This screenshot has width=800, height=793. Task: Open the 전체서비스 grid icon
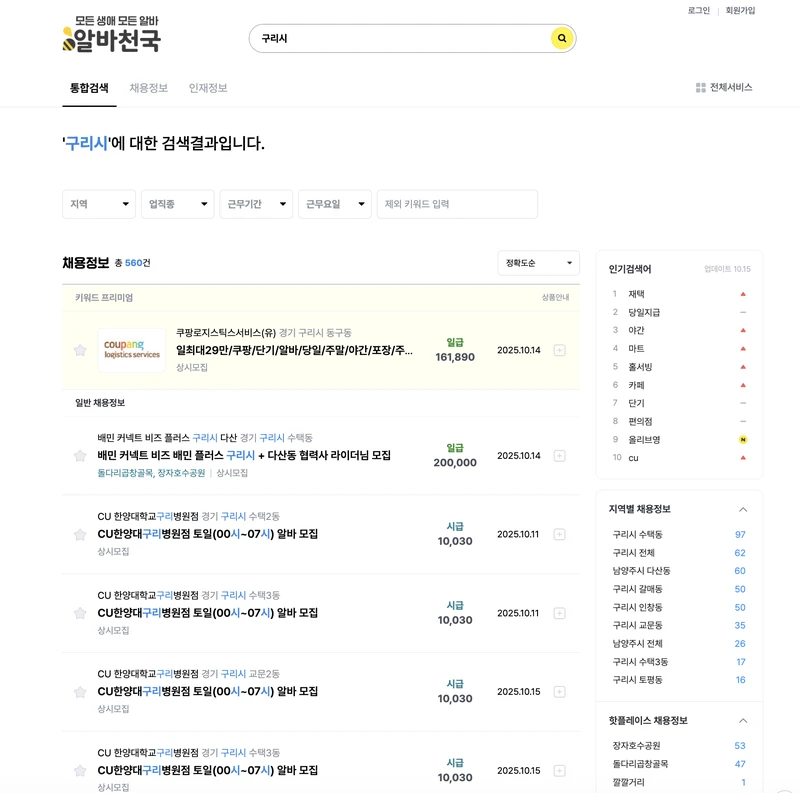(701, 88)
